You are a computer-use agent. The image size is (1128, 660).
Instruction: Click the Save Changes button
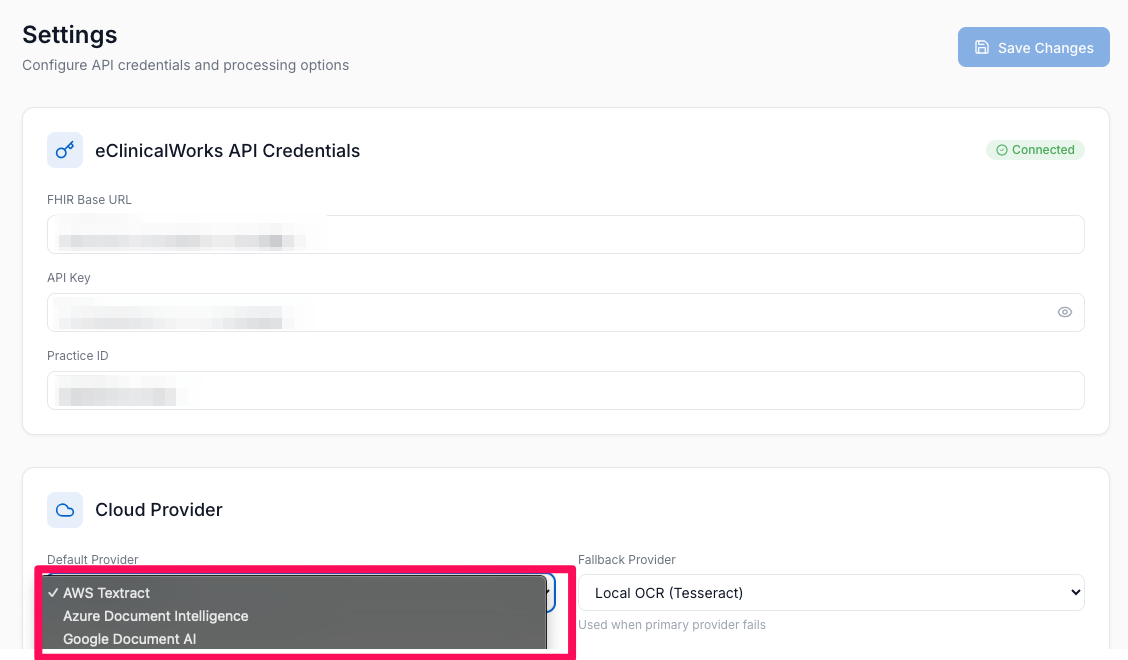(x=1033, y=48)
